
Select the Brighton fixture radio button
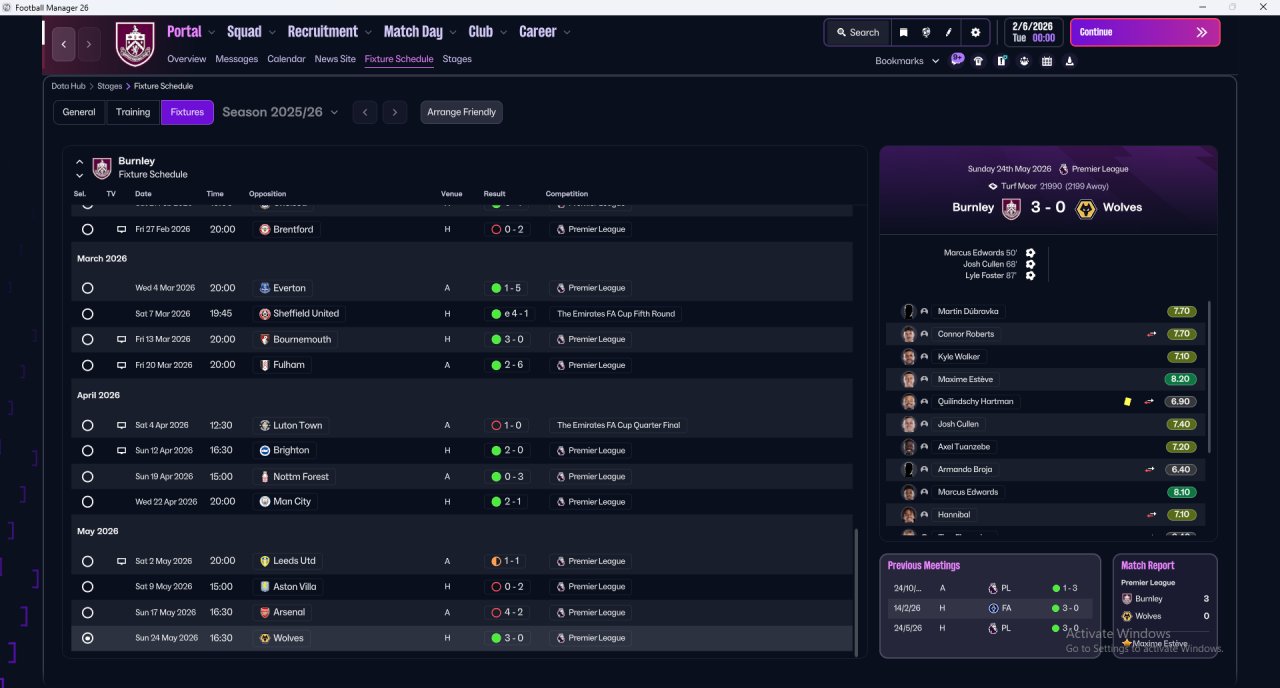pos(88,451)
